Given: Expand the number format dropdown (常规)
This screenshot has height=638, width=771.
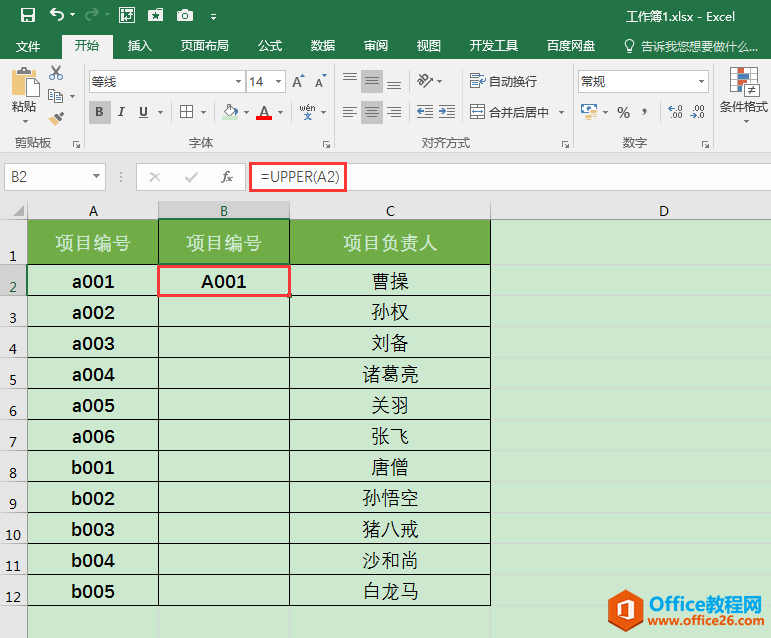Looking at the screenshot, I should tap(701, 82).
